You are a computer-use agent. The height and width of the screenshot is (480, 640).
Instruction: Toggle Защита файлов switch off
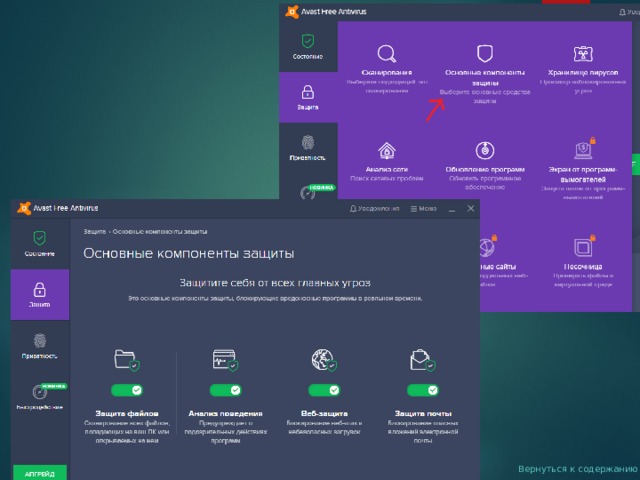pyautogui.click(x=127, y=390)
